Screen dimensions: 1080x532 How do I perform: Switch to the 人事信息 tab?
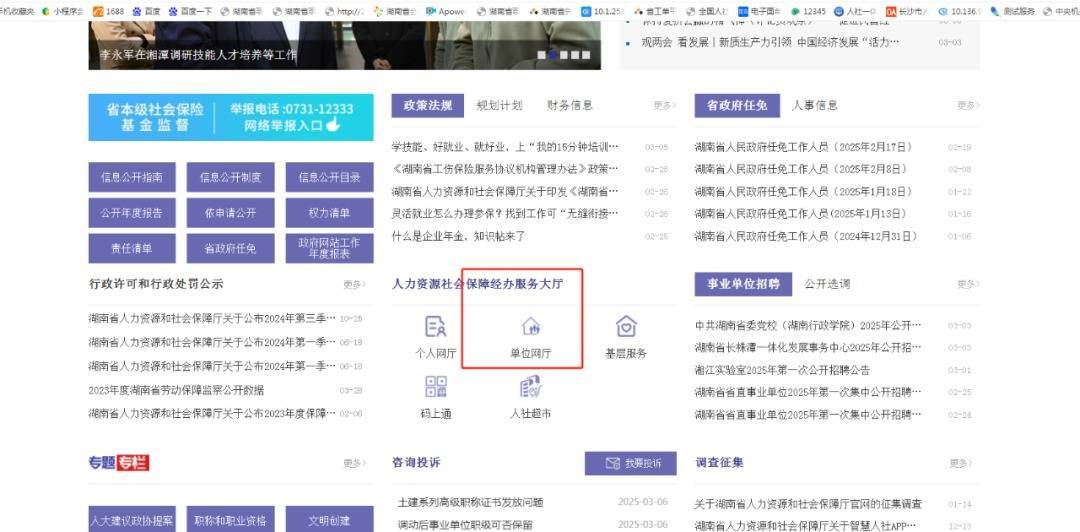(x=815, y=105)
